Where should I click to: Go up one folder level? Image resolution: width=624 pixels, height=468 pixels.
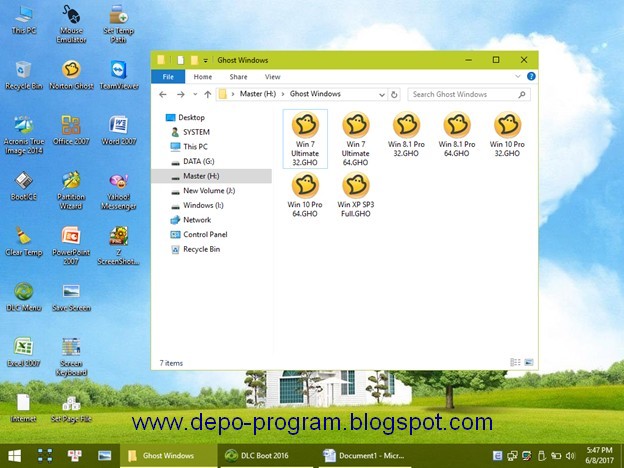(x=207, y=94)
